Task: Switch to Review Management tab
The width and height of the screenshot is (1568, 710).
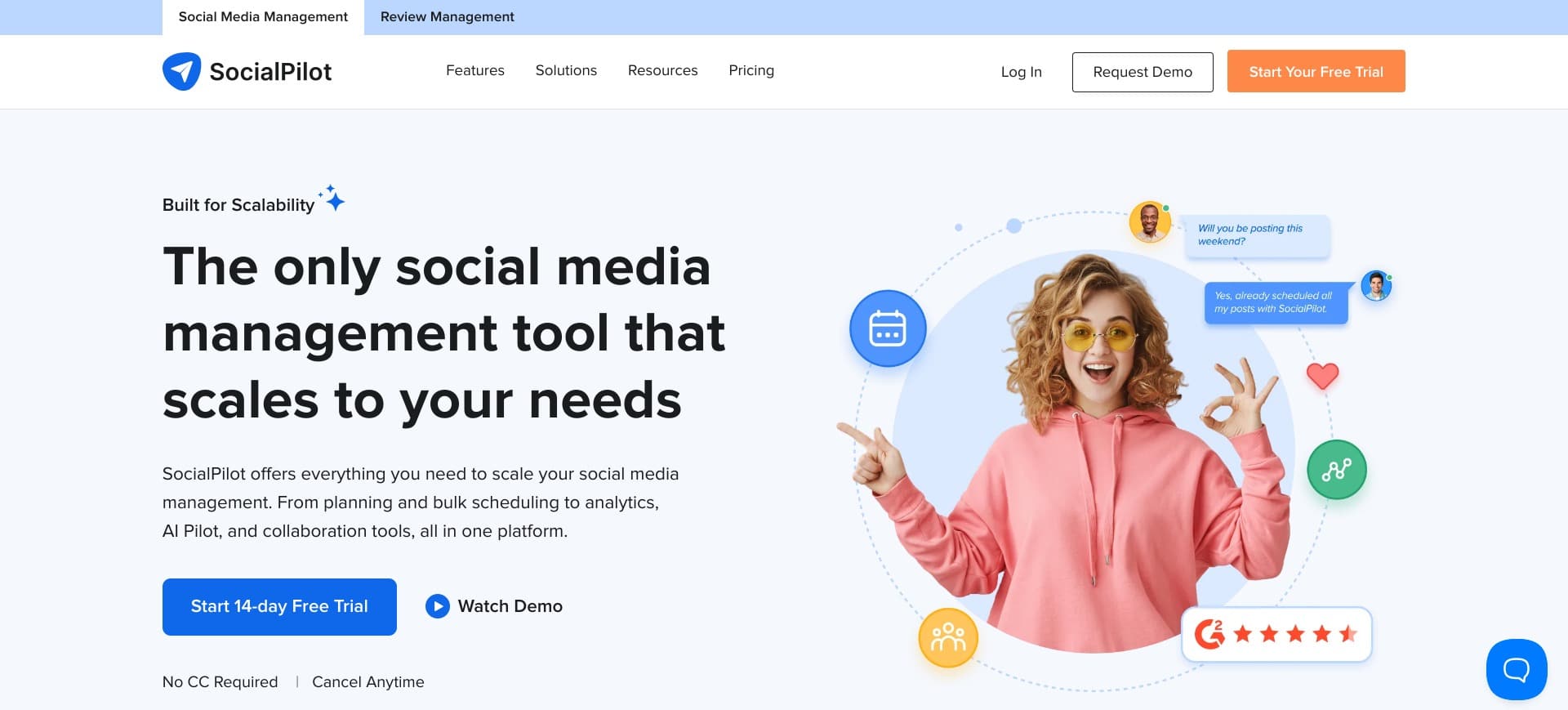Action: click(447, 17)
